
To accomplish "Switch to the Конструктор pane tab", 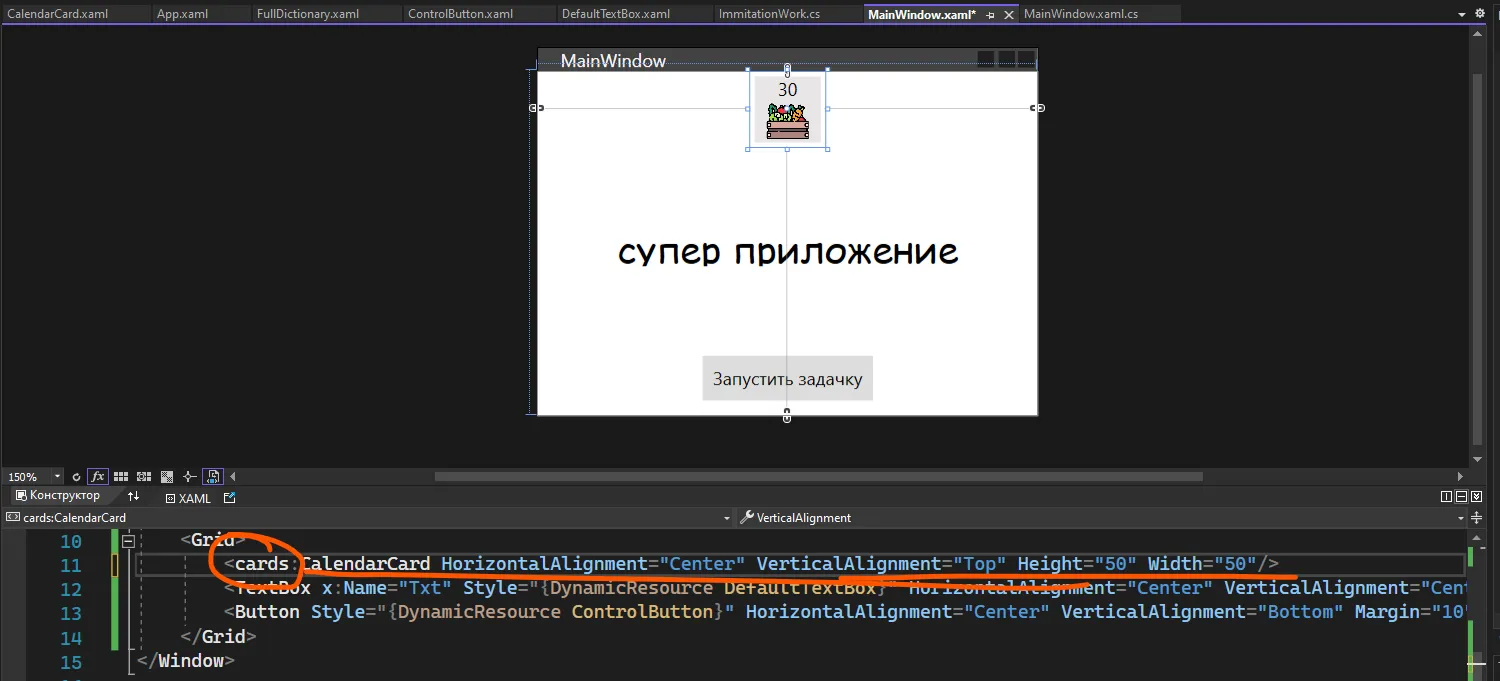I will coord(58,496).
